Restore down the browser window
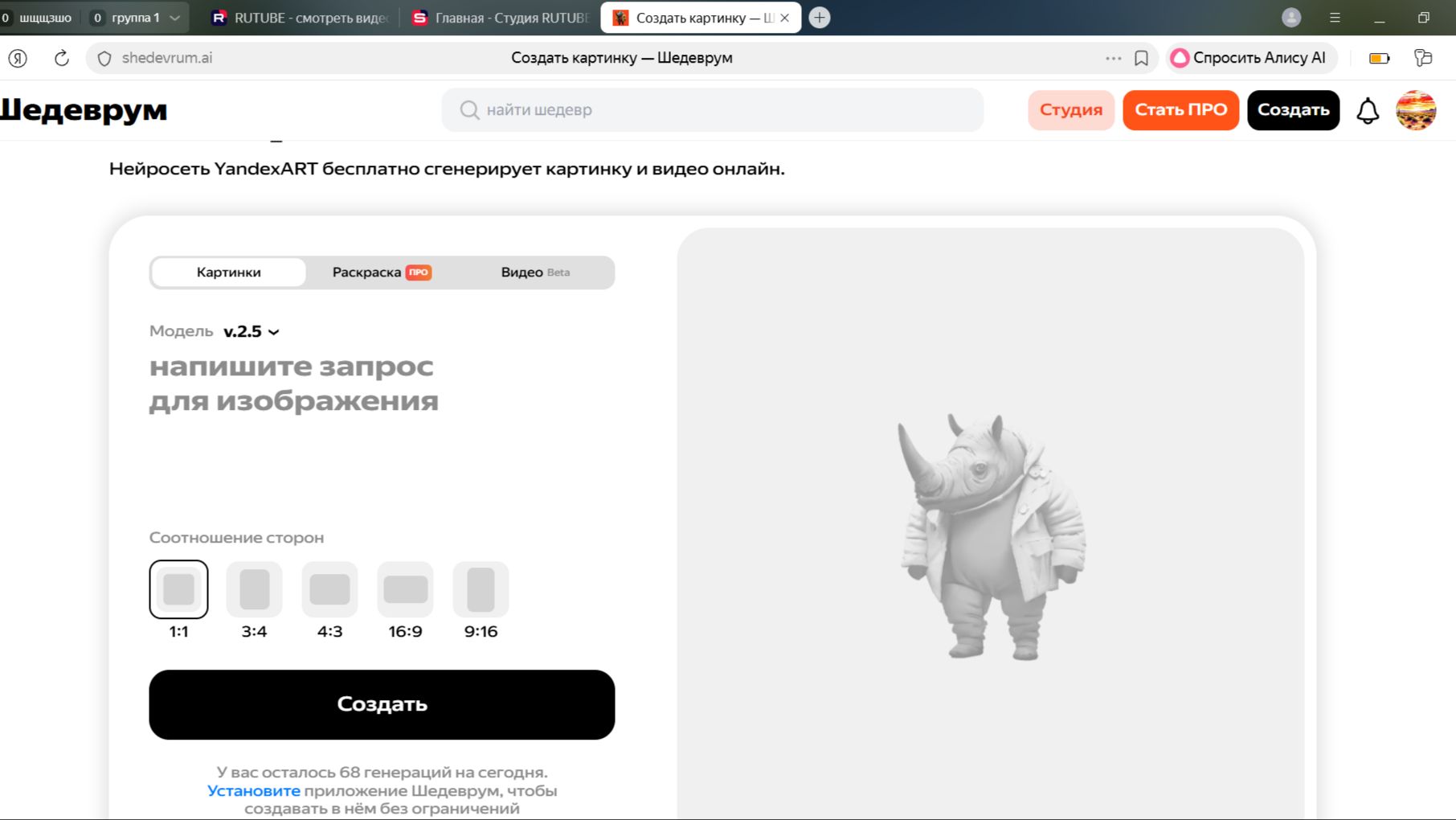This screenshot has width=1456, height=820. pos(1423,18)
